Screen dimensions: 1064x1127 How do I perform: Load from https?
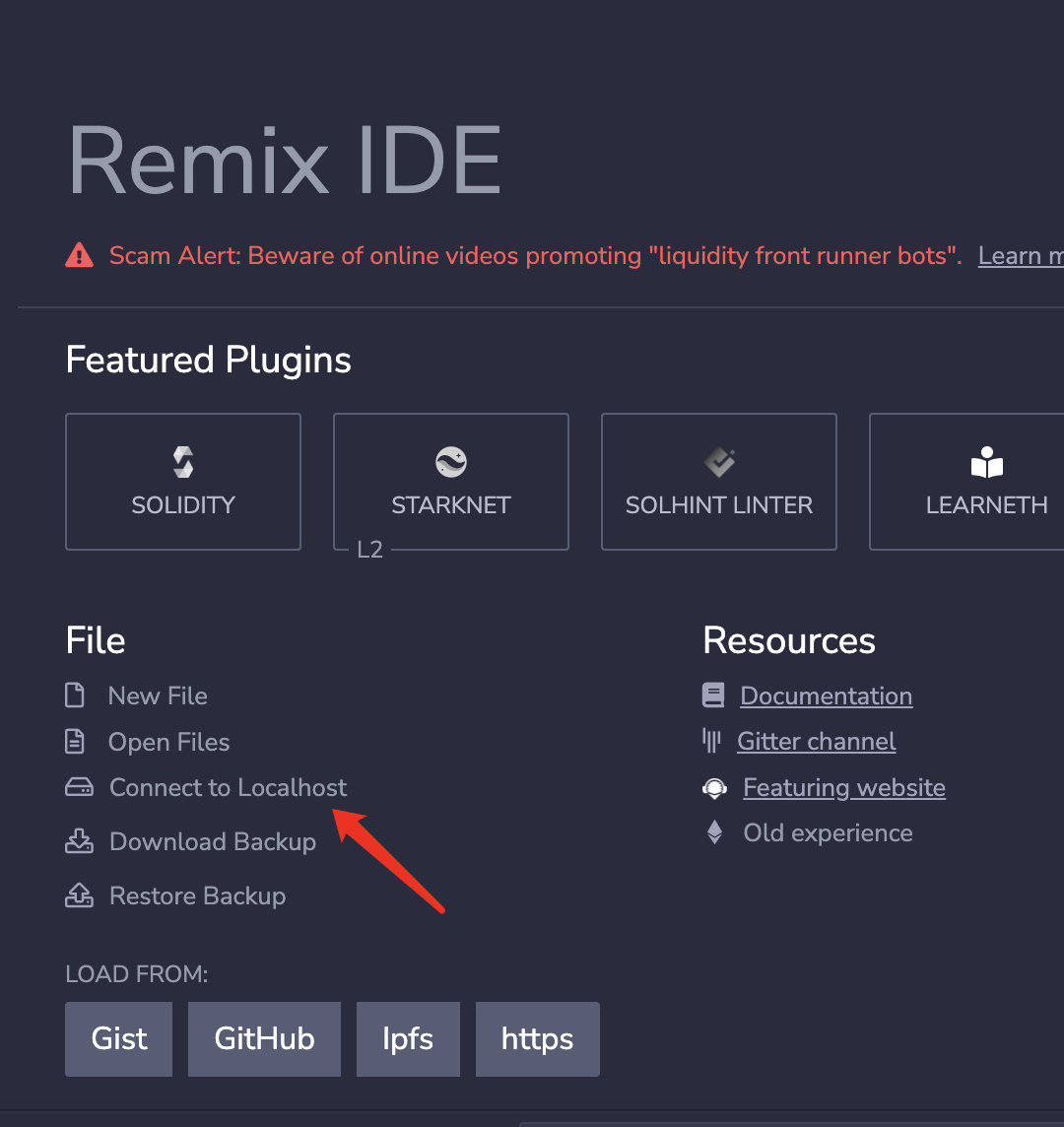(538, 1038)
